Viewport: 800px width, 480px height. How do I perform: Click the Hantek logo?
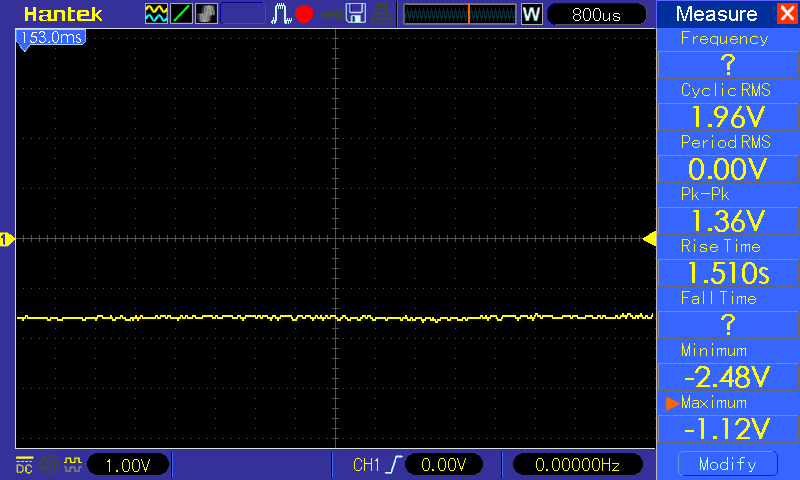pos(63,14)
